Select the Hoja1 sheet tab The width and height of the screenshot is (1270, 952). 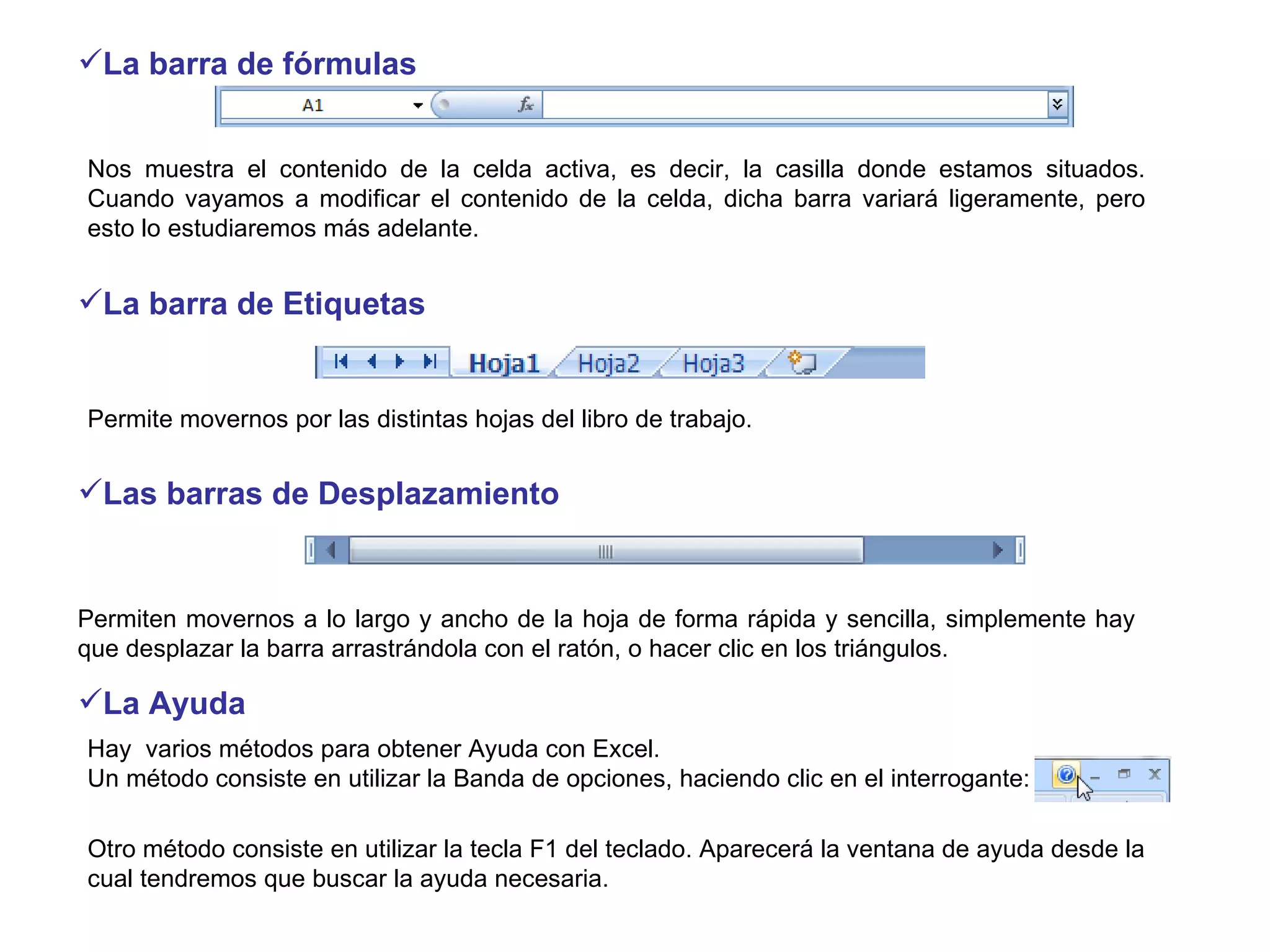504,363
